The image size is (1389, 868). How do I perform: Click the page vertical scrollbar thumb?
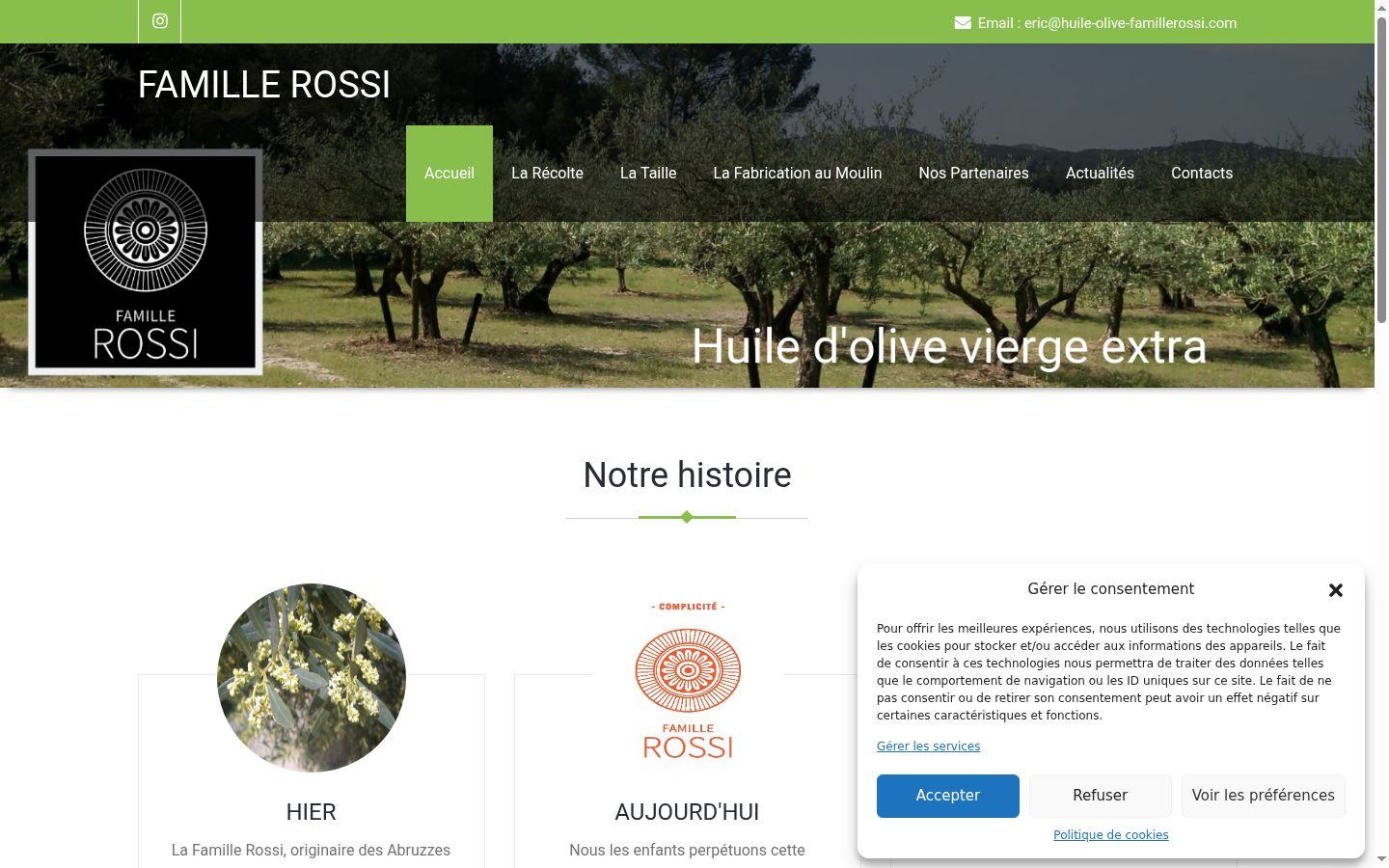[x=1381, y=169]
